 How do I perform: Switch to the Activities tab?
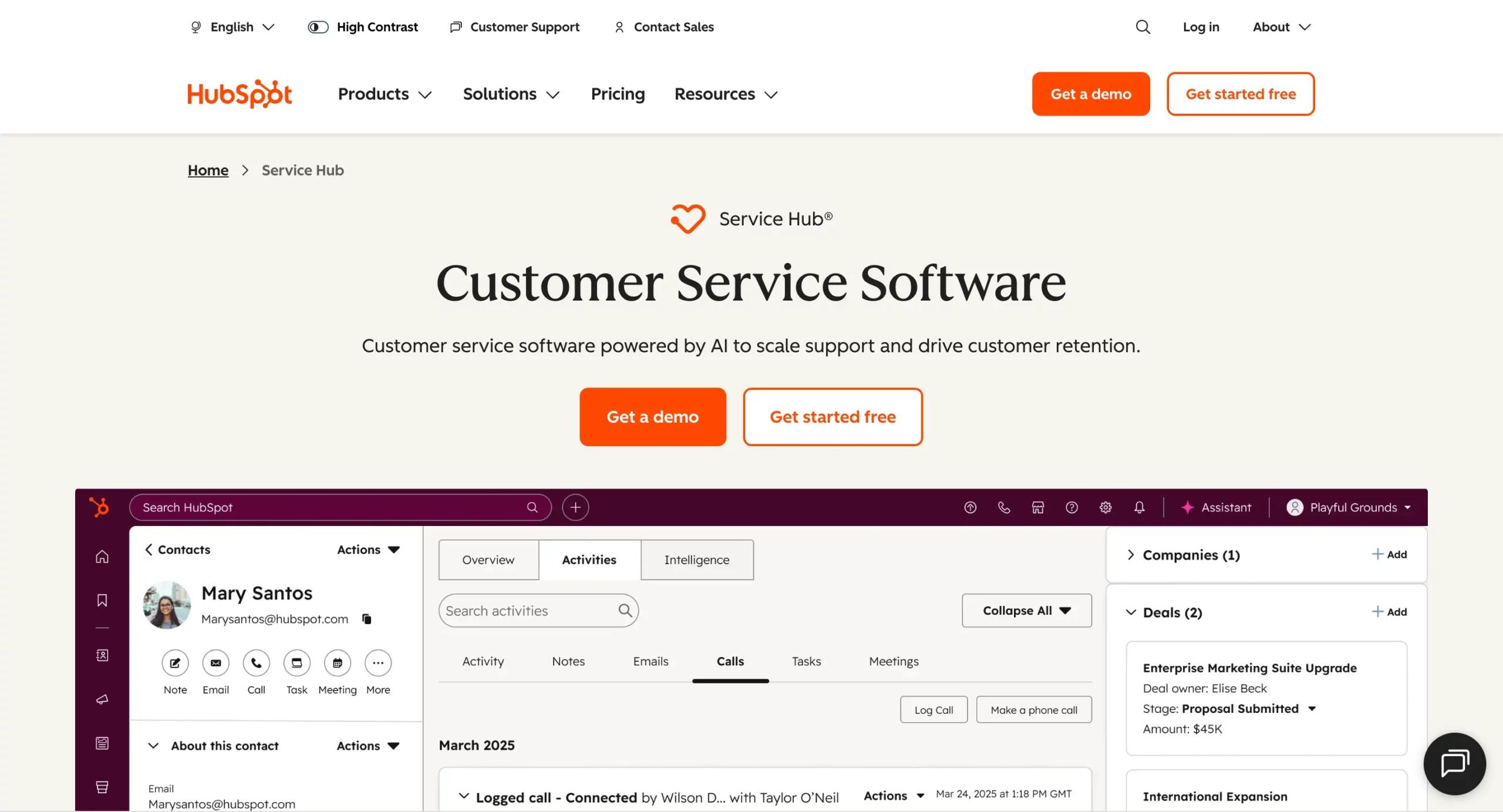point(589,560)
